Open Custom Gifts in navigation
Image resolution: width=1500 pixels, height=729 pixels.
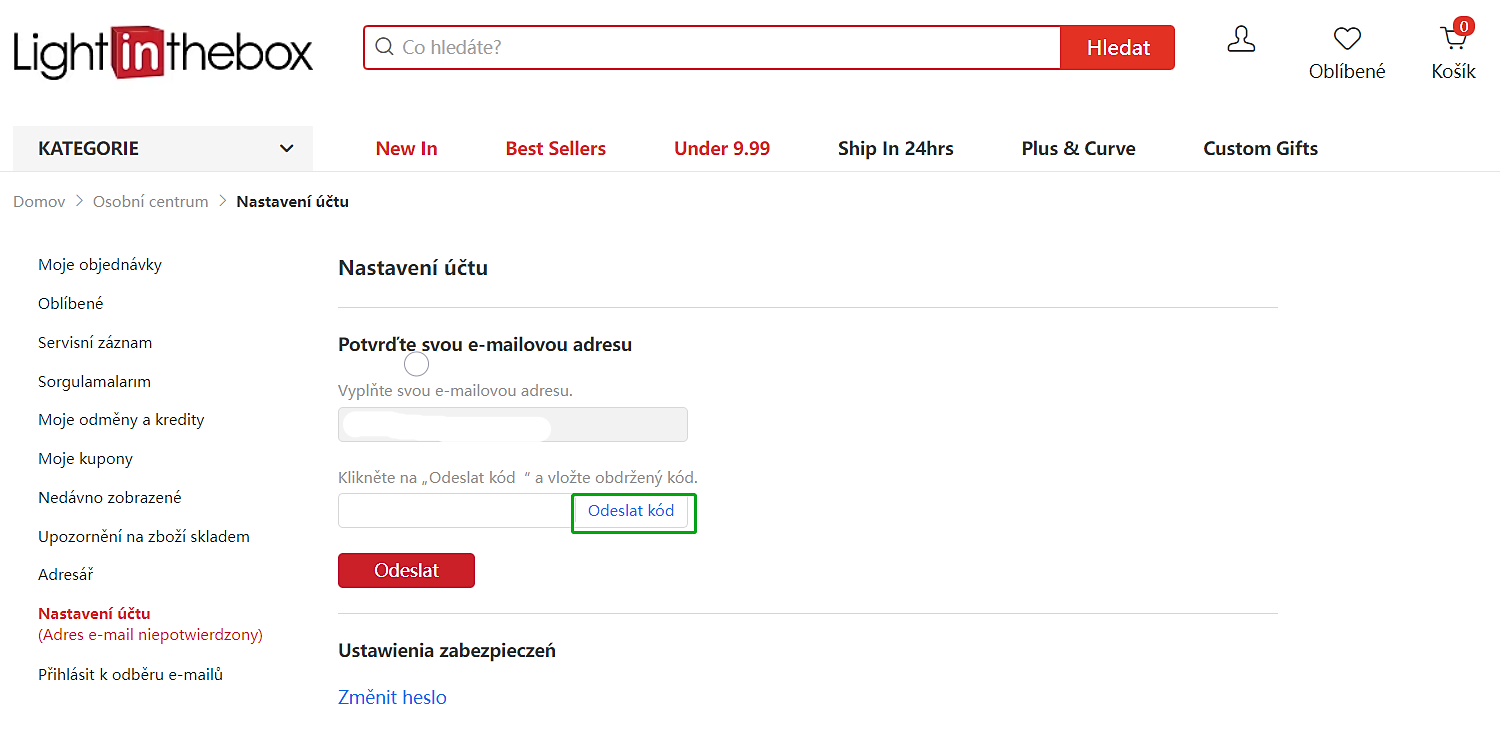(x=1260, y=148)
